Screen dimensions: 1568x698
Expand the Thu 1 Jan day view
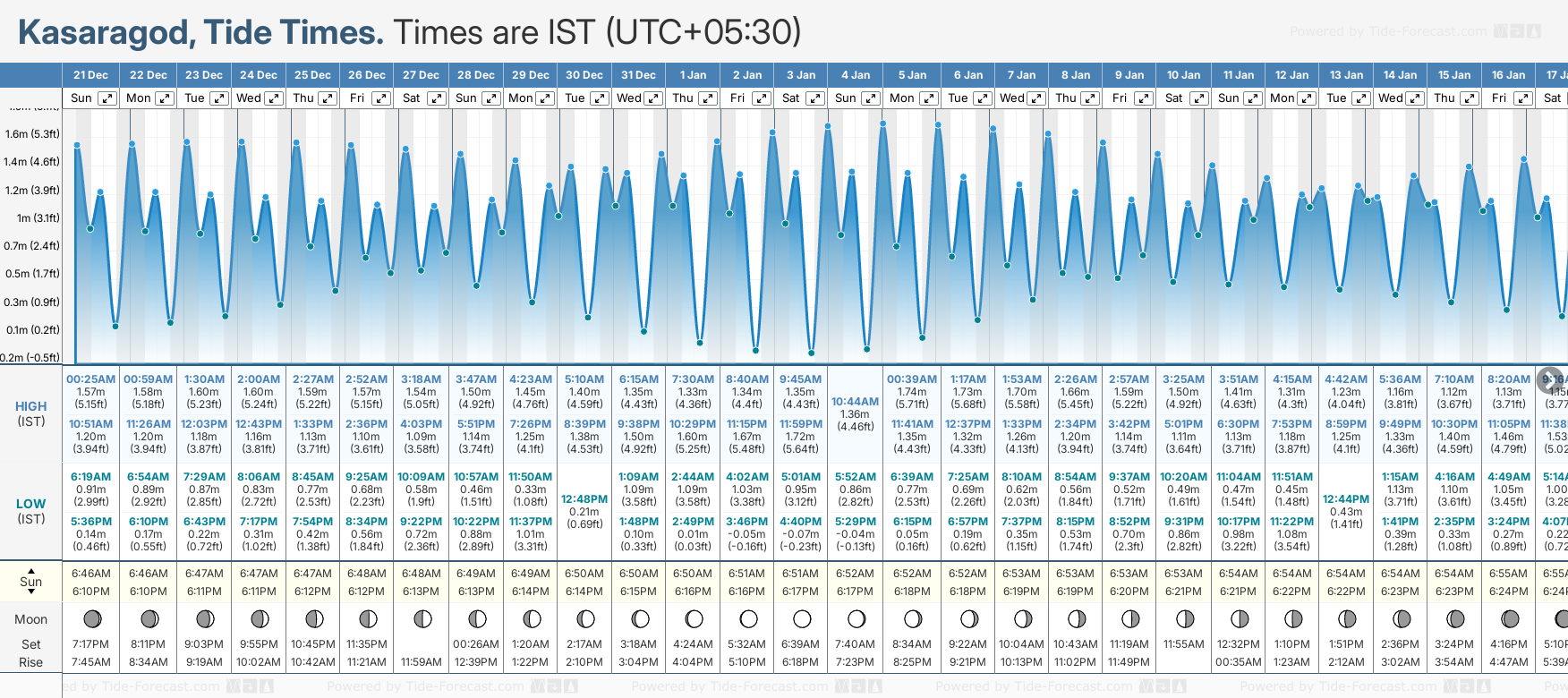click(708, 98)
